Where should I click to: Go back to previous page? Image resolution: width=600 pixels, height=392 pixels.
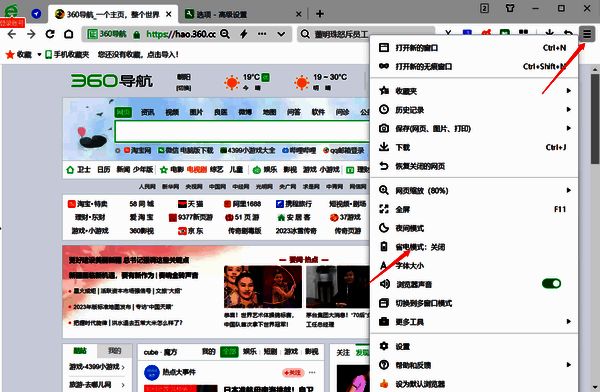pos(12,34)
